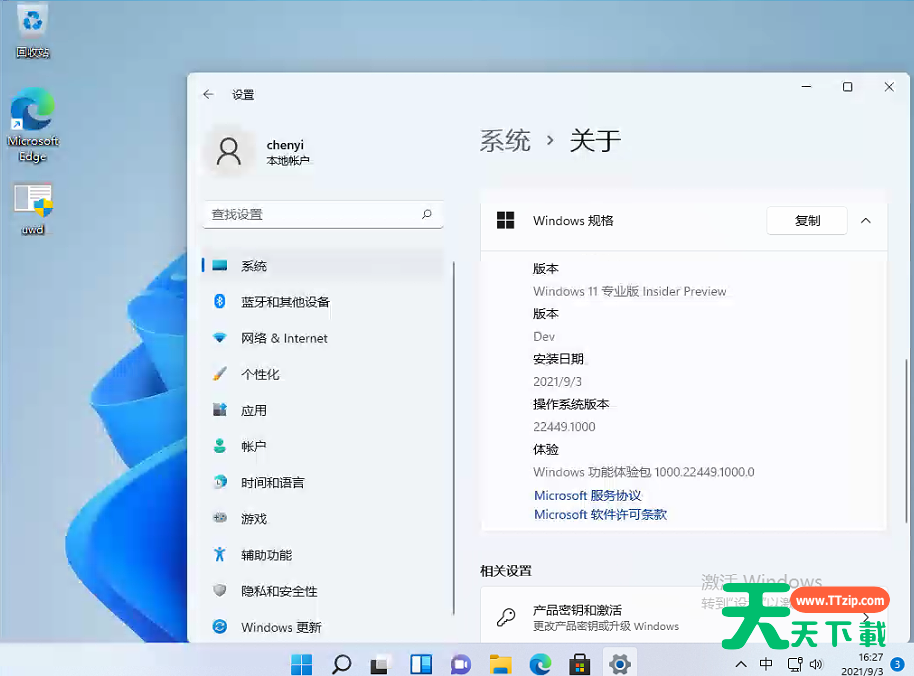Screen dimensions: 914x676
Task: Collapse the Windows 规格 section
Action: 865,220
